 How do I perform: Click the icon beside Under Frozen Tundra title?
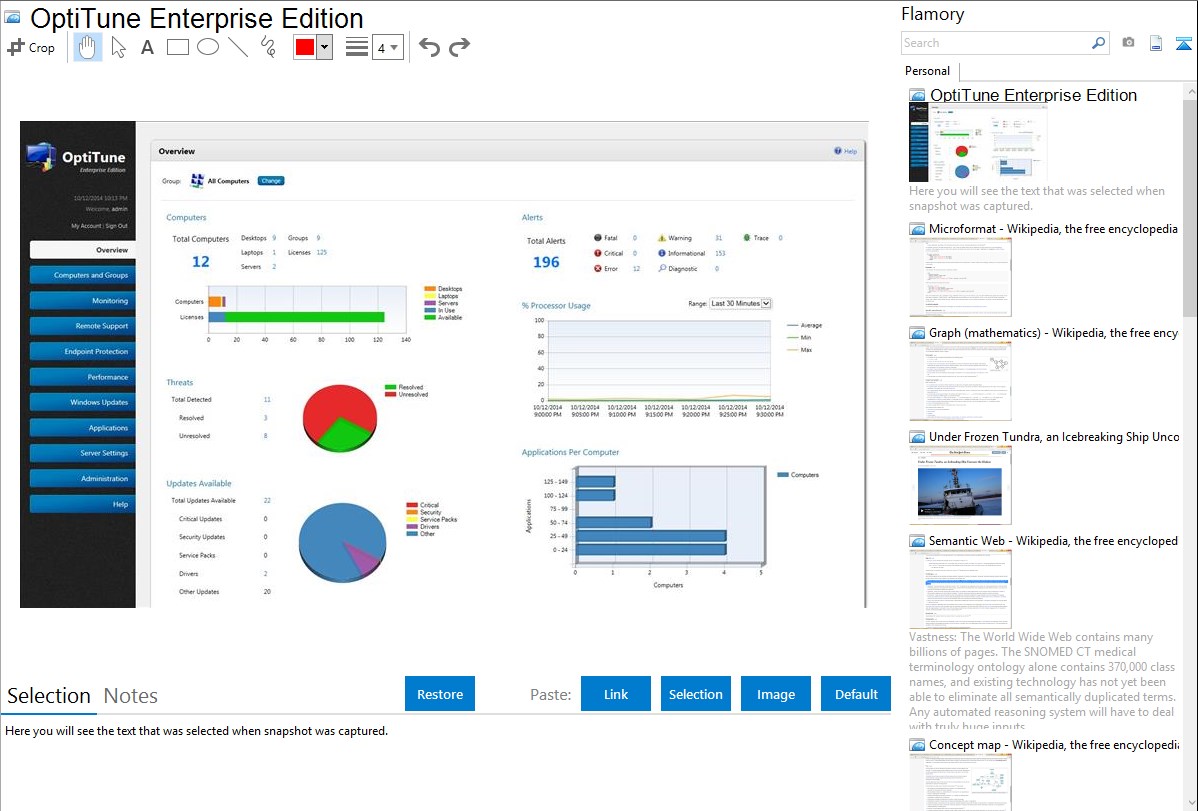click(917, 437)
